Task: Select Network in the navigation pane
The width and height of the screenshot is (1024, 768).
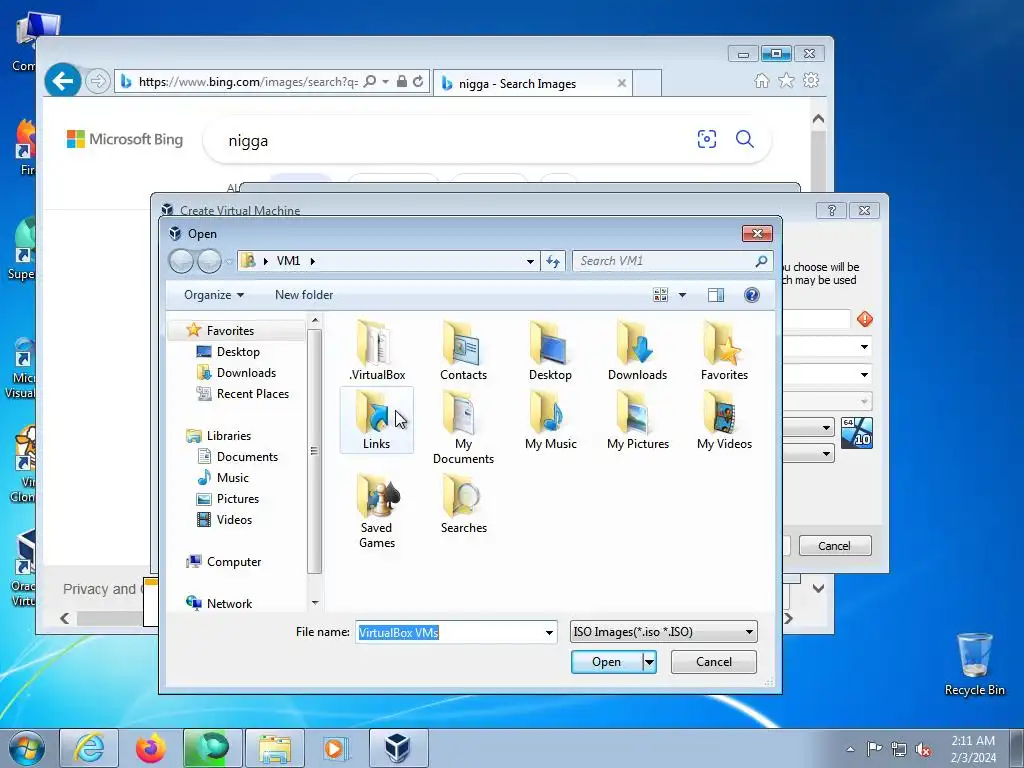Action: (229, 603)
